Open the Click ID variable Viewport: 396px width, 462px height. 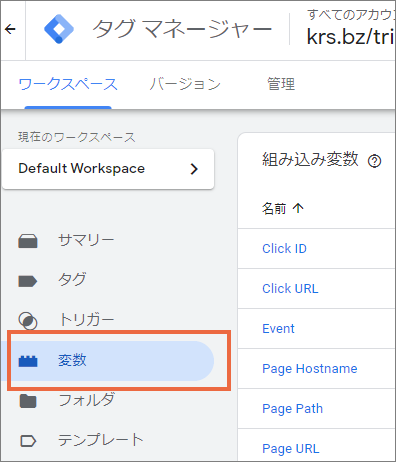click(284, 249)
